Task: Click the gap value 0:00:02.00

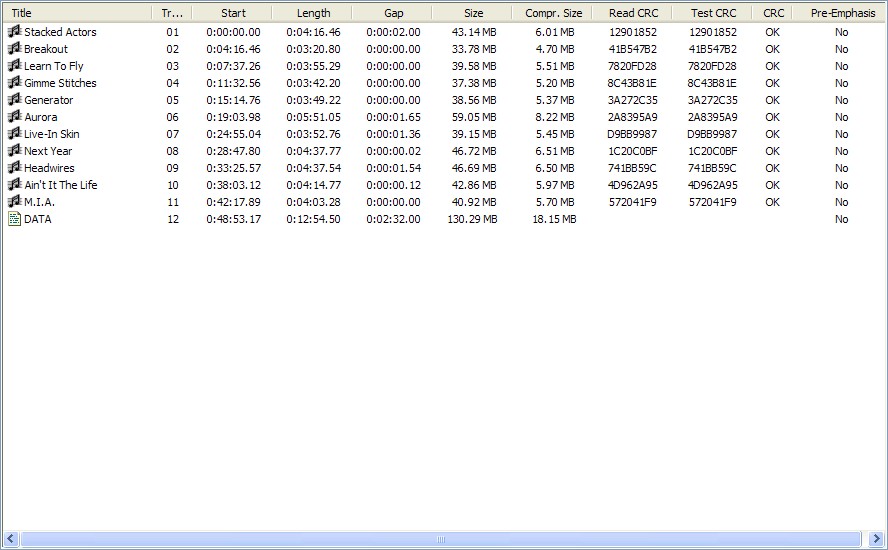Action: tap(393, 32)
